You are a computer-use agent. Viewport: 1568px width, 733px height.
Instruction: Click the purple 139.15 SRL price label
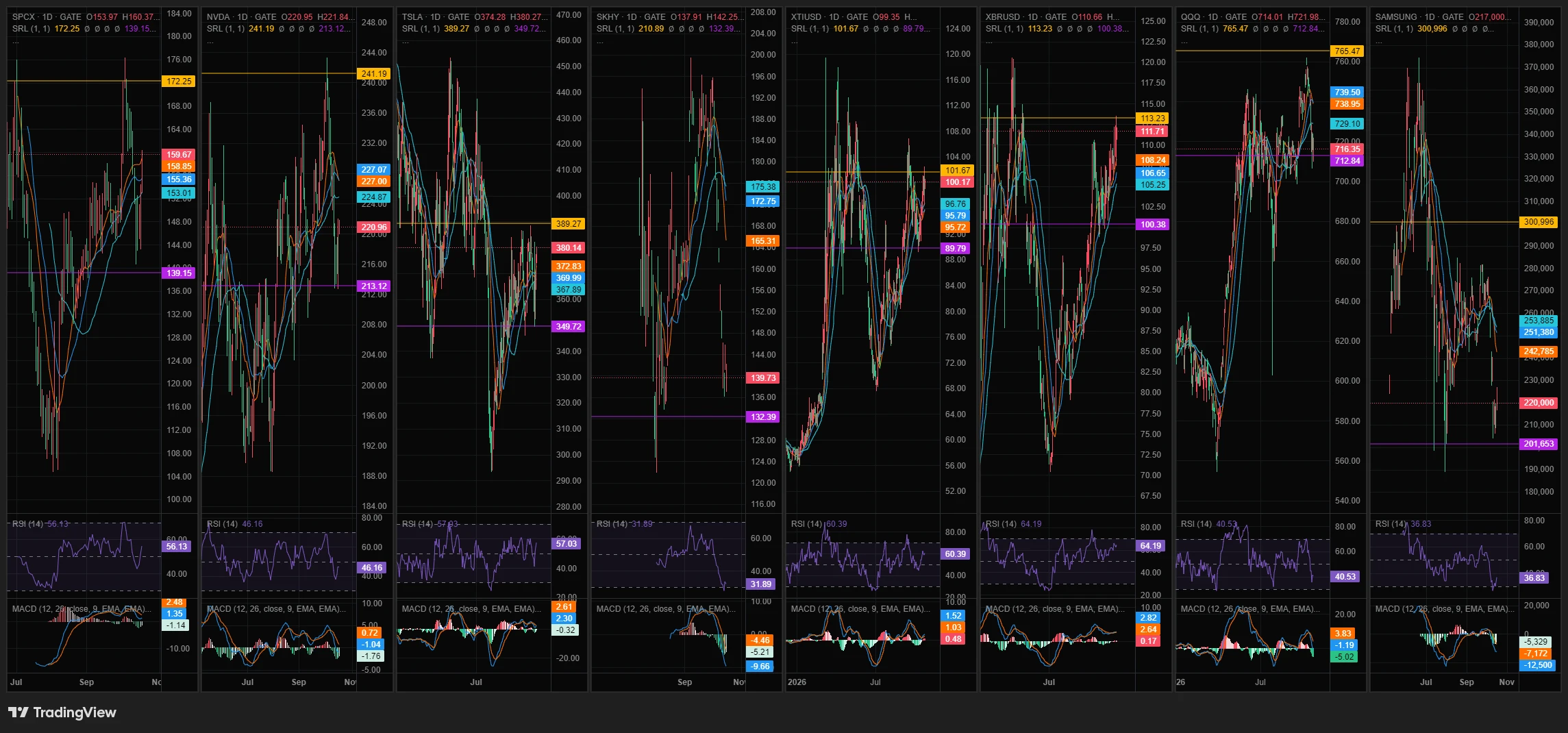click(179, 273)
